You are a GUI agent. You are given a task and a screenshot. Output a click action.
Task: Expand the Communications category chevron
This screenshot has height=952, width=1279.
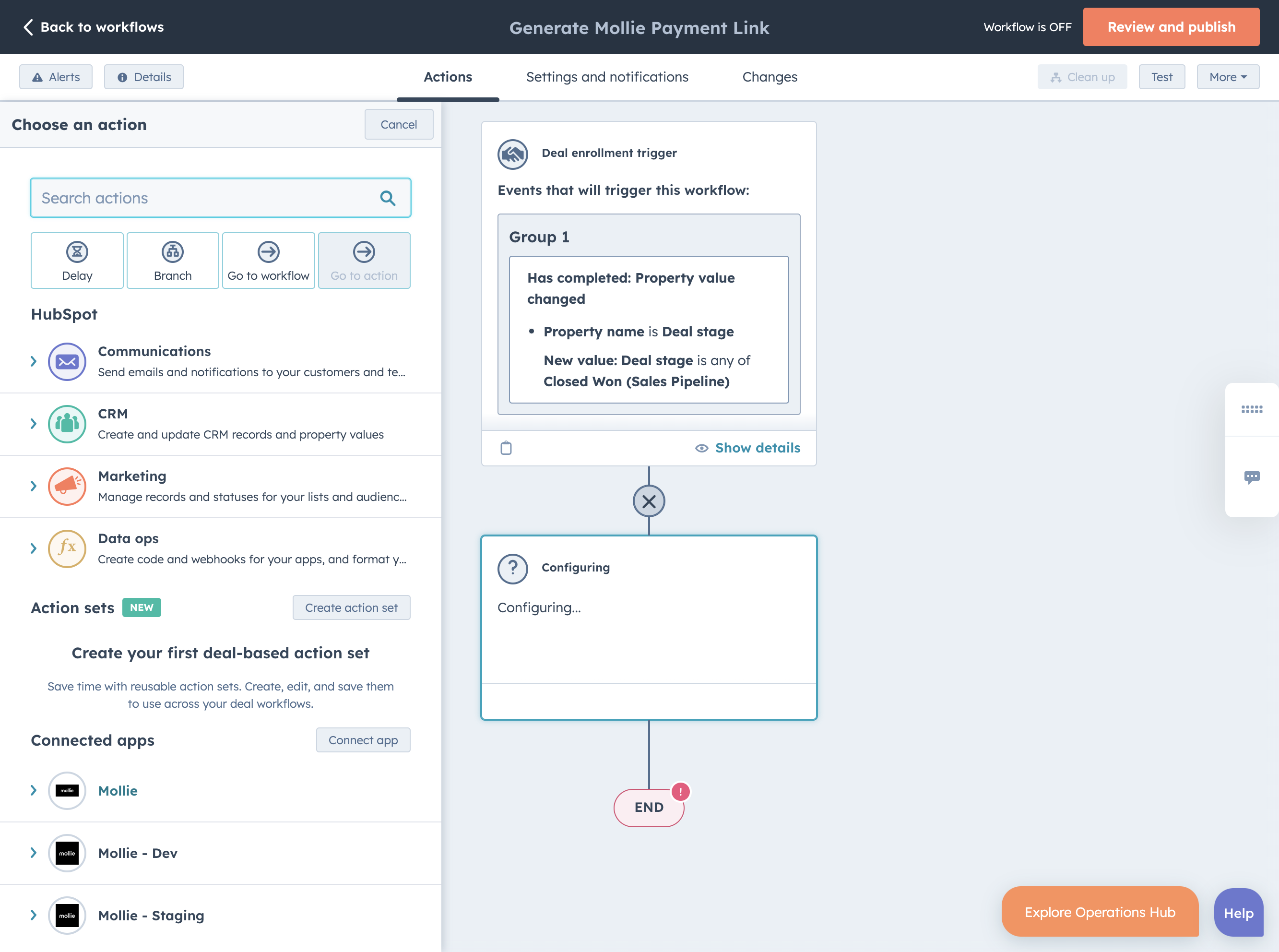point(34,361)
